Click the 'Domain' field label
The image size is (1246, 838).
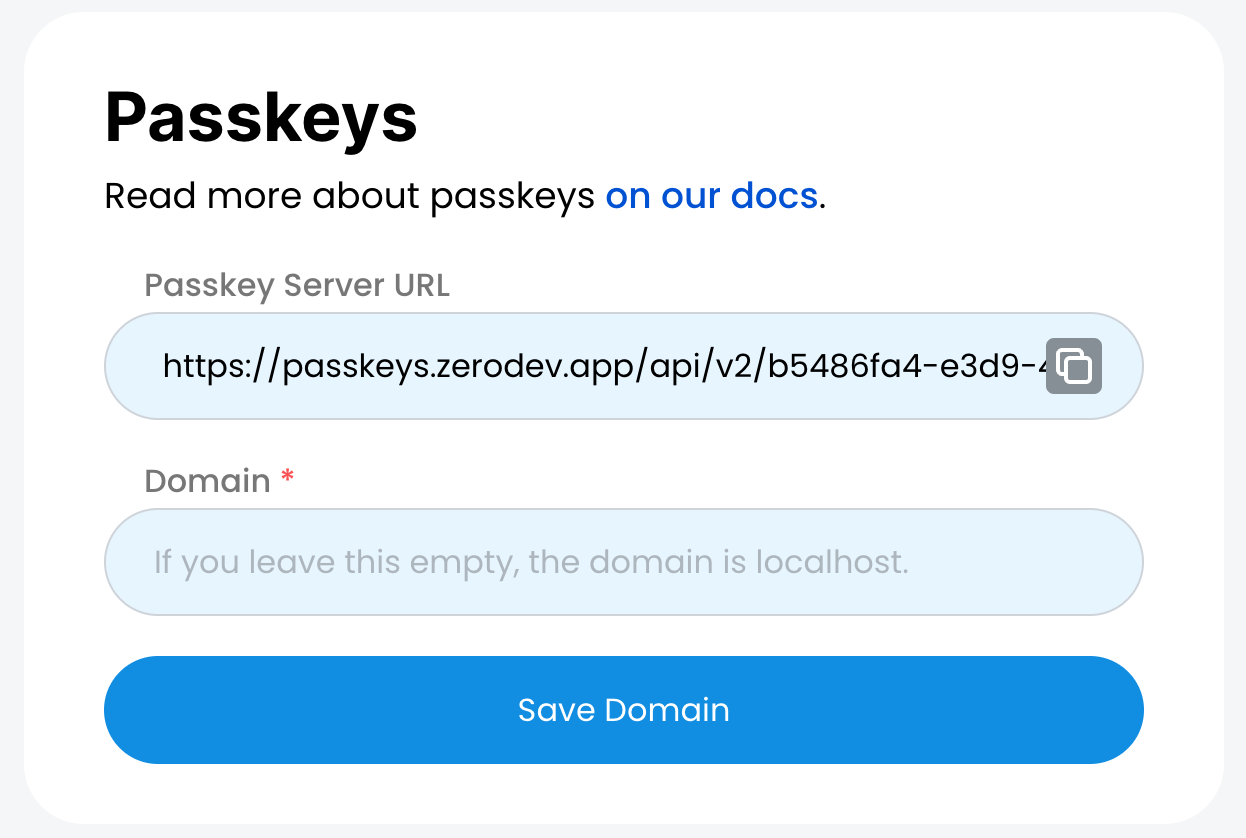point(207,481)
